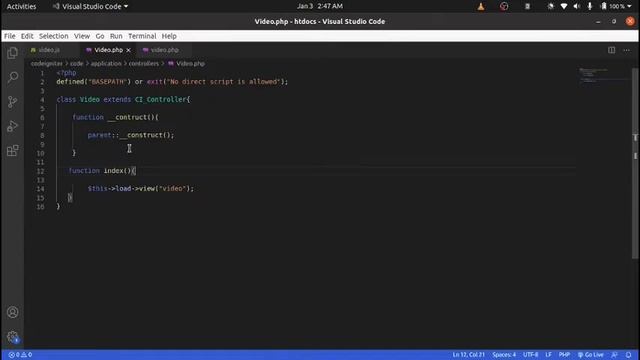Click the 'parent::__construct();' code line

pyautogui.click(x=131, y=135)
